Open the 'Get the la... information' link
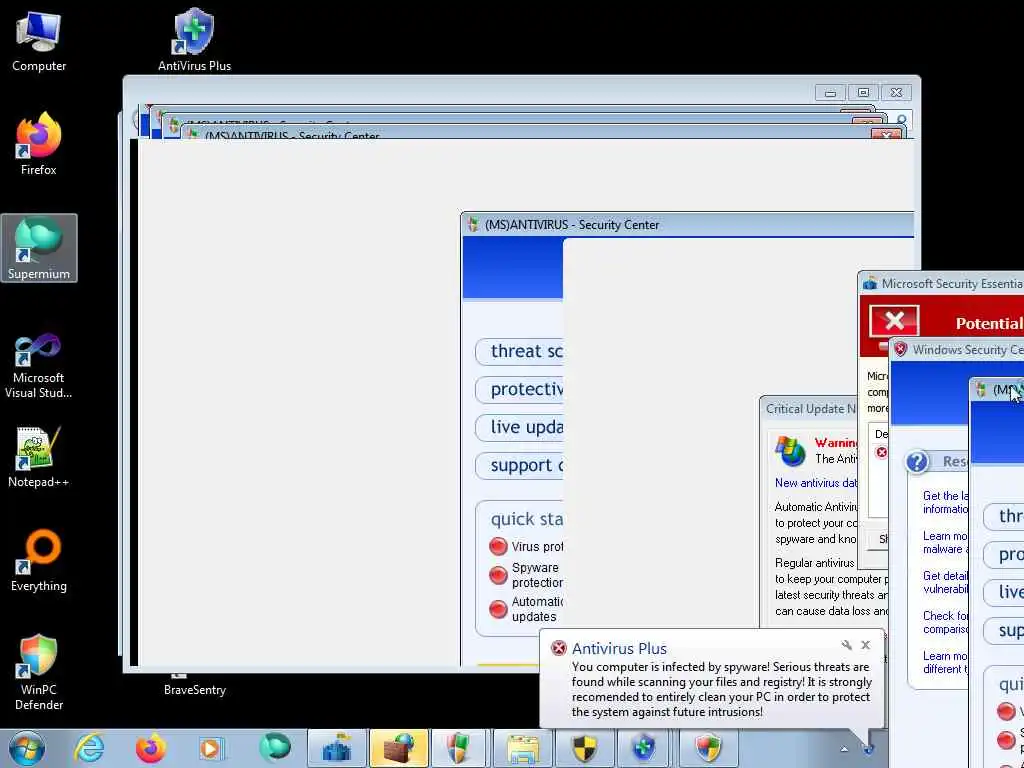The image size is (1024, 768). coord(946,502)
